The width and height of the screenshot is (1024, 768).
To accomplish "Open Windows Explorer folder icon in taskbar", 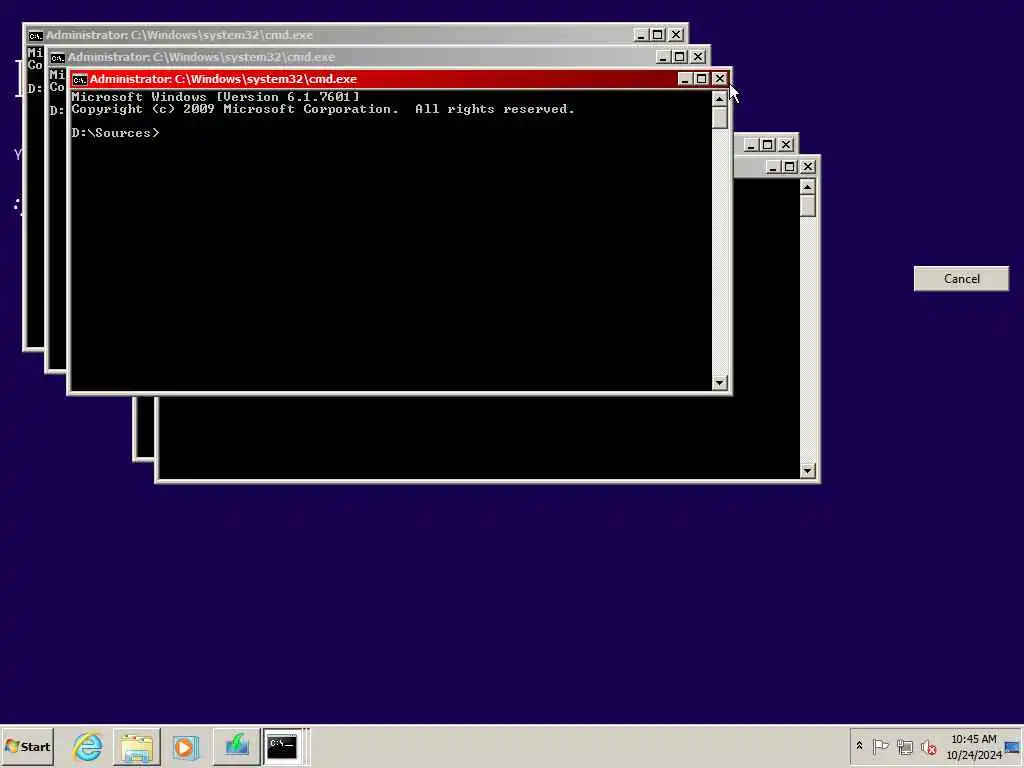I will tap(136, 746).
